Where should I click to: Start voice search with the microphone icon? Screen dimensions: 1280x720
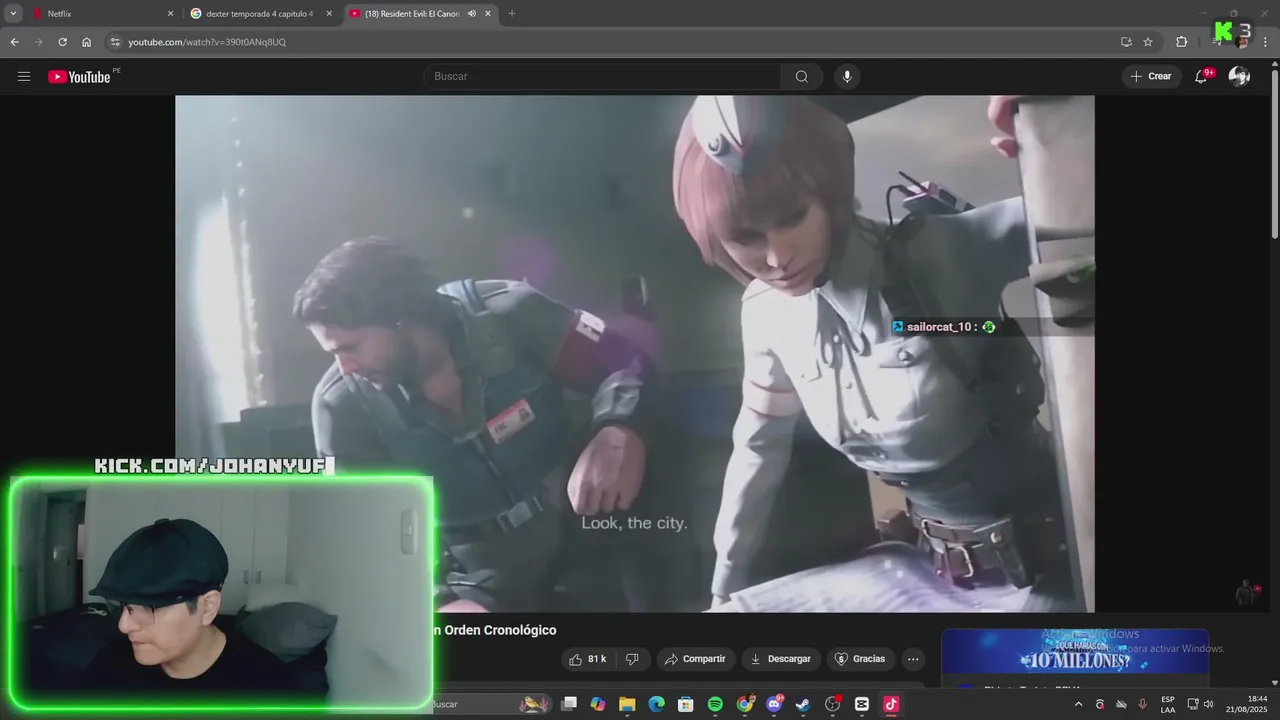847,77
